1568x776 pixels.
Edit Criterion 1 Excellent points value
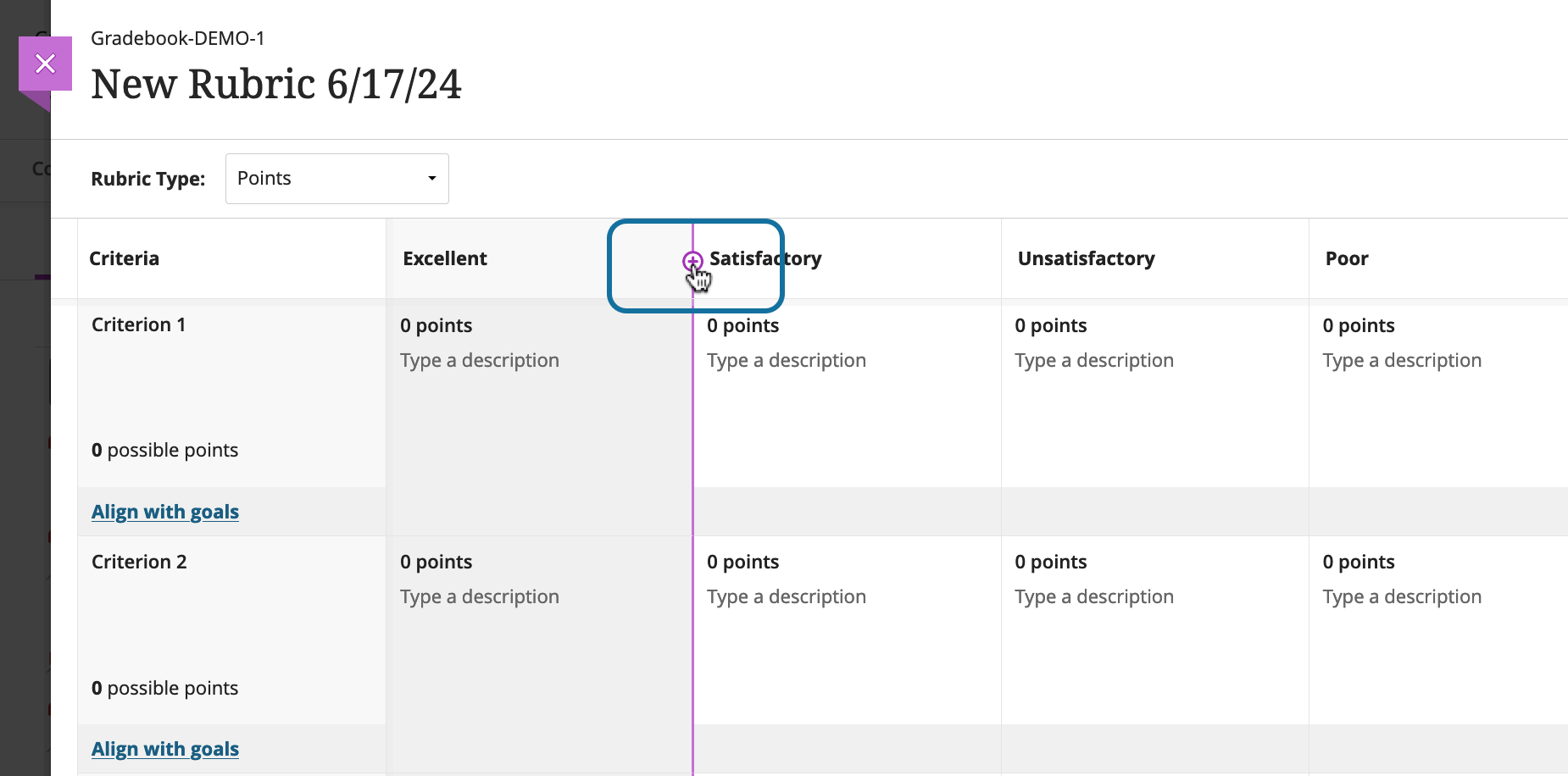point(436,326)
